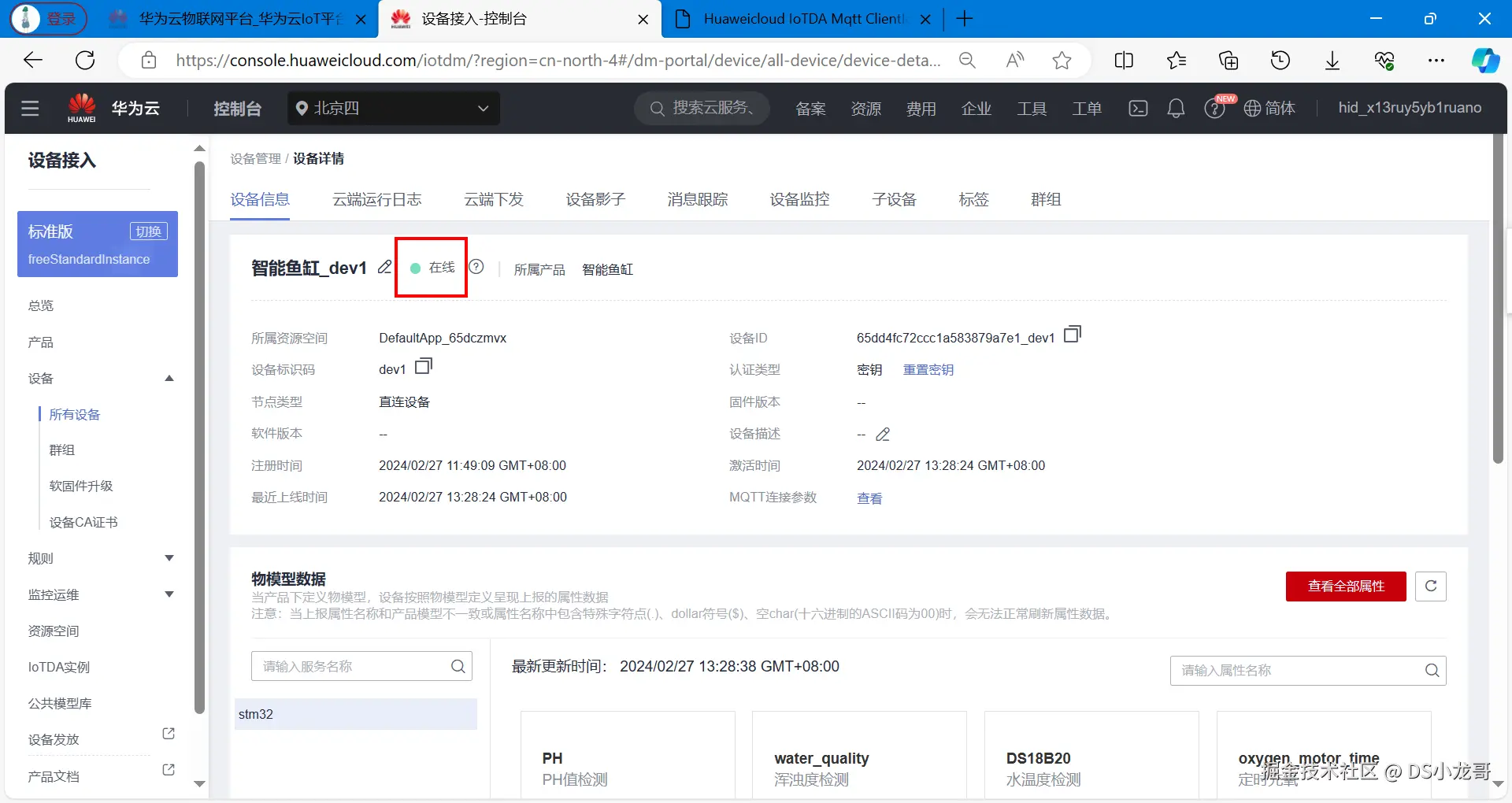Image resolution: width=1512 pixels, height=803 pixels.
Task: Open 所有设备 in the sidebar
Action: [x=75, y=415]
